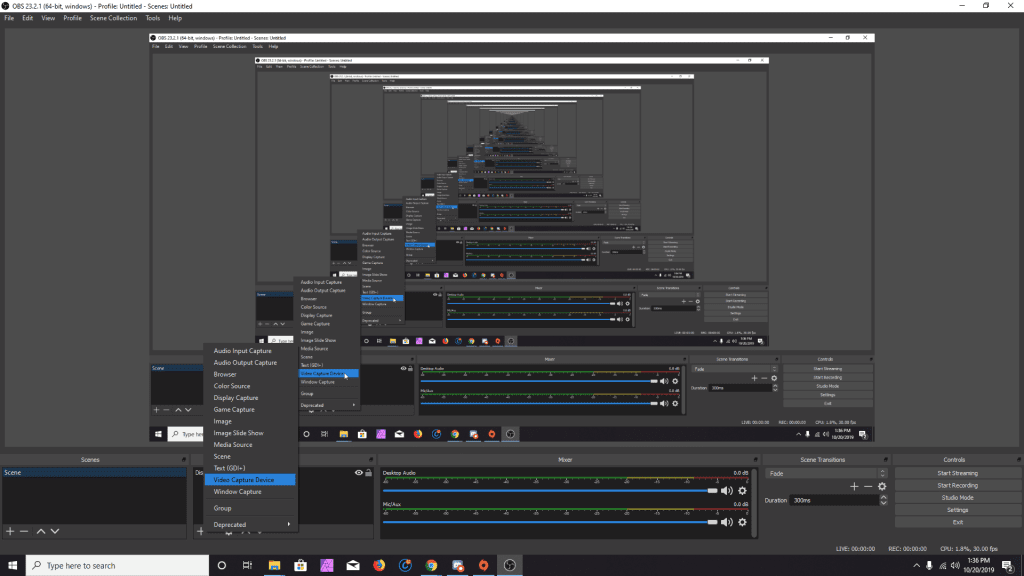Click the Start Recording button
The height and width of the screenshot is (576, 1024).
tap(957, 486)
